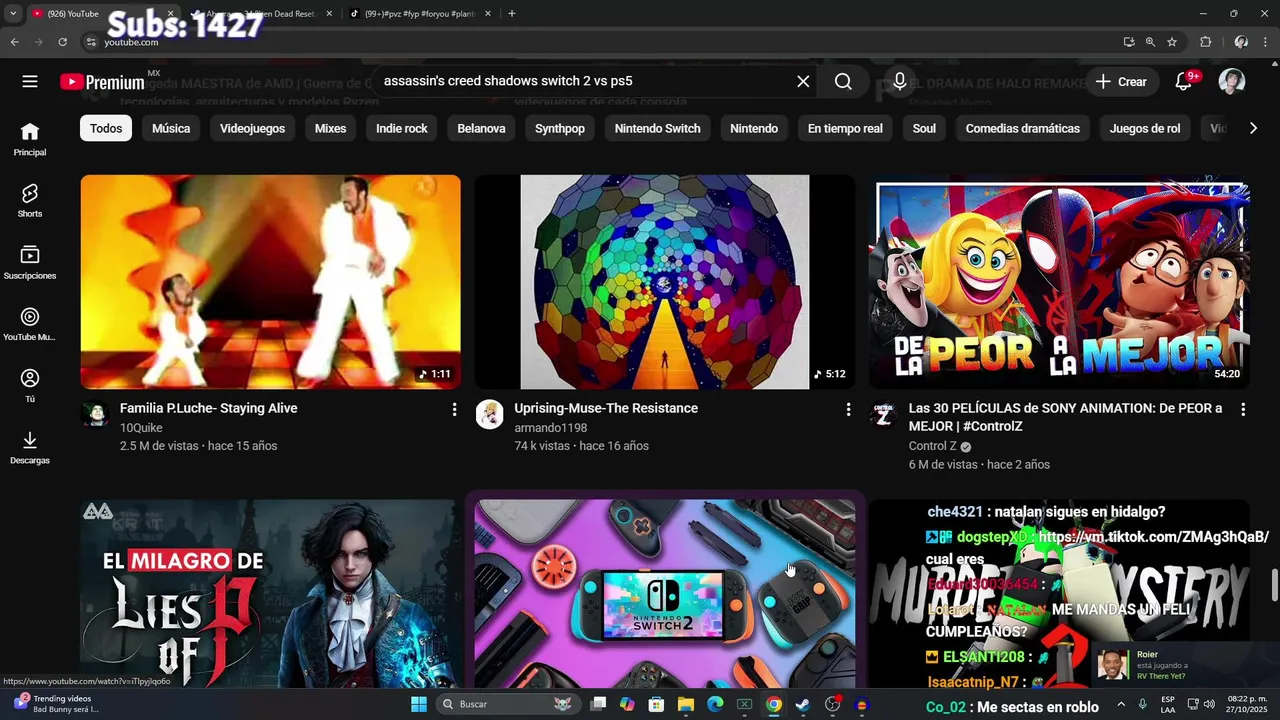Open Suscripciones in the sidebar
The image size is (1280, 720).
click(x=30, y=263)
